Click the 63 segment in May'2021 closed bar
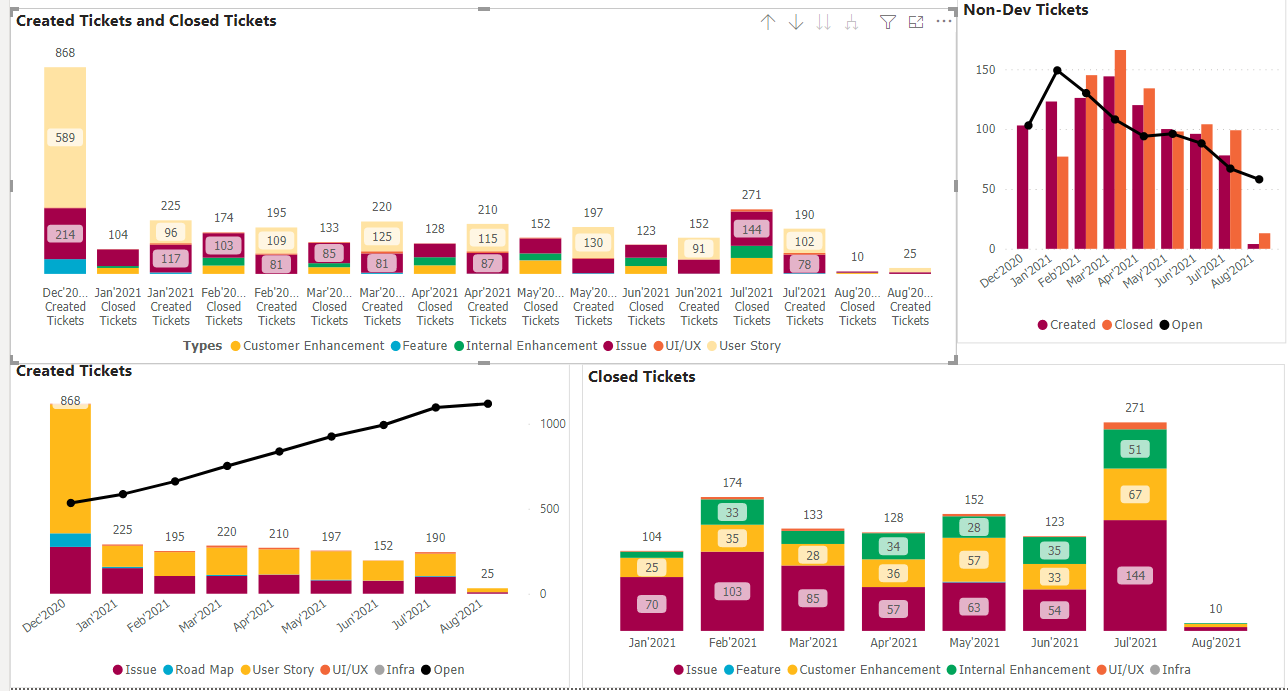This screenshot has width=1288, height=691. [x=974, y=607]
